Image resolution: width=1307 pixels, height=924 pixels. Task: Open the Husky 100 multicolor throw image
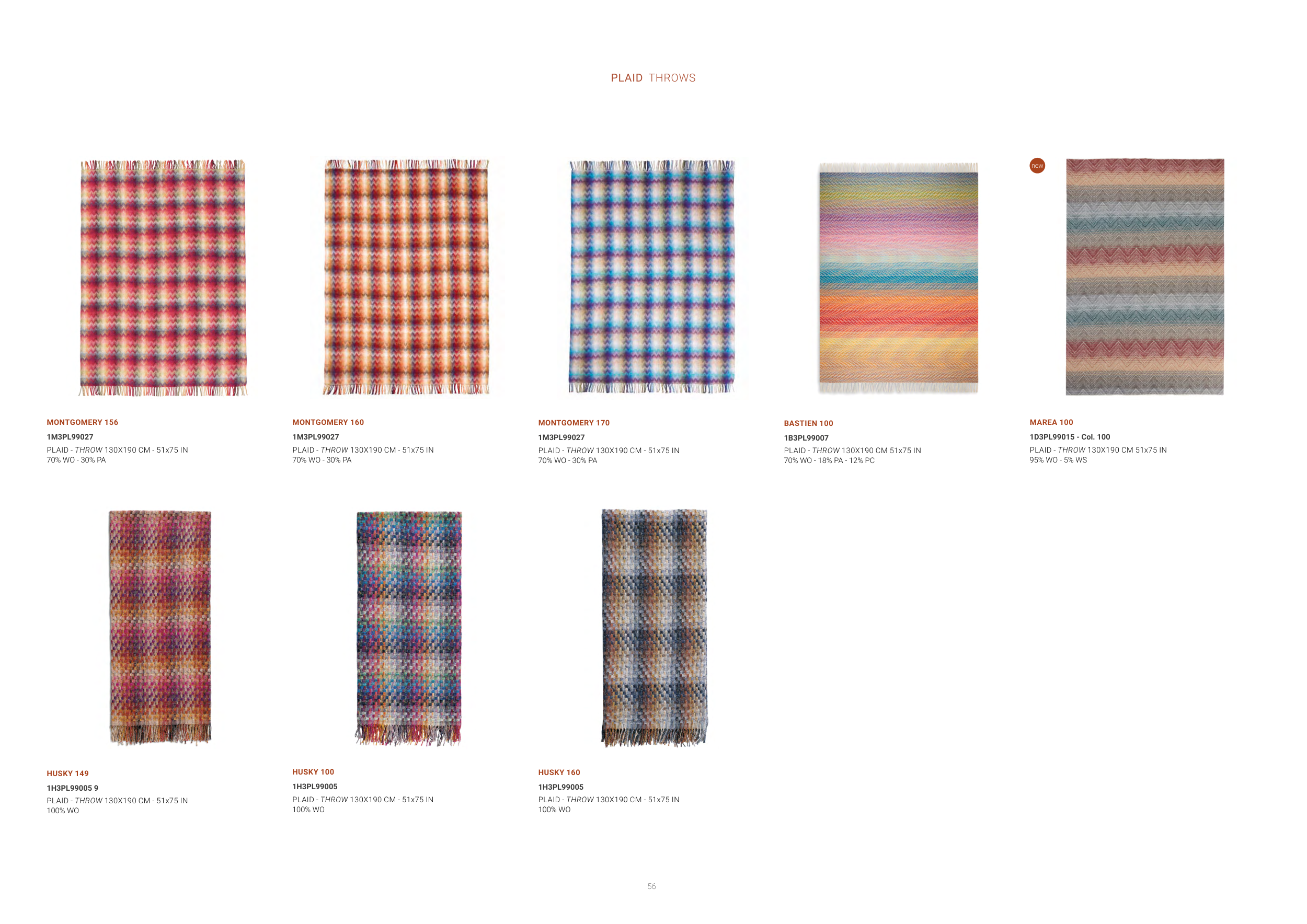pyautogui.click(x=409, y=628)
